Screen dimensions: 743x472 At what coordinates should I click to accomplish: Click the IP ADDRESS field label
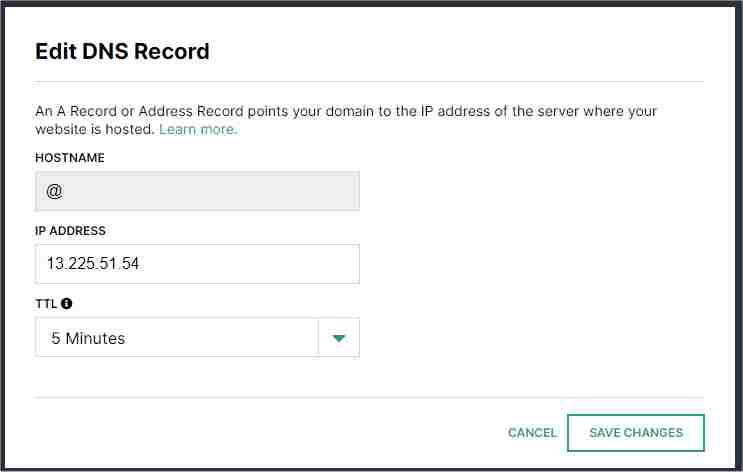point(71,231)
